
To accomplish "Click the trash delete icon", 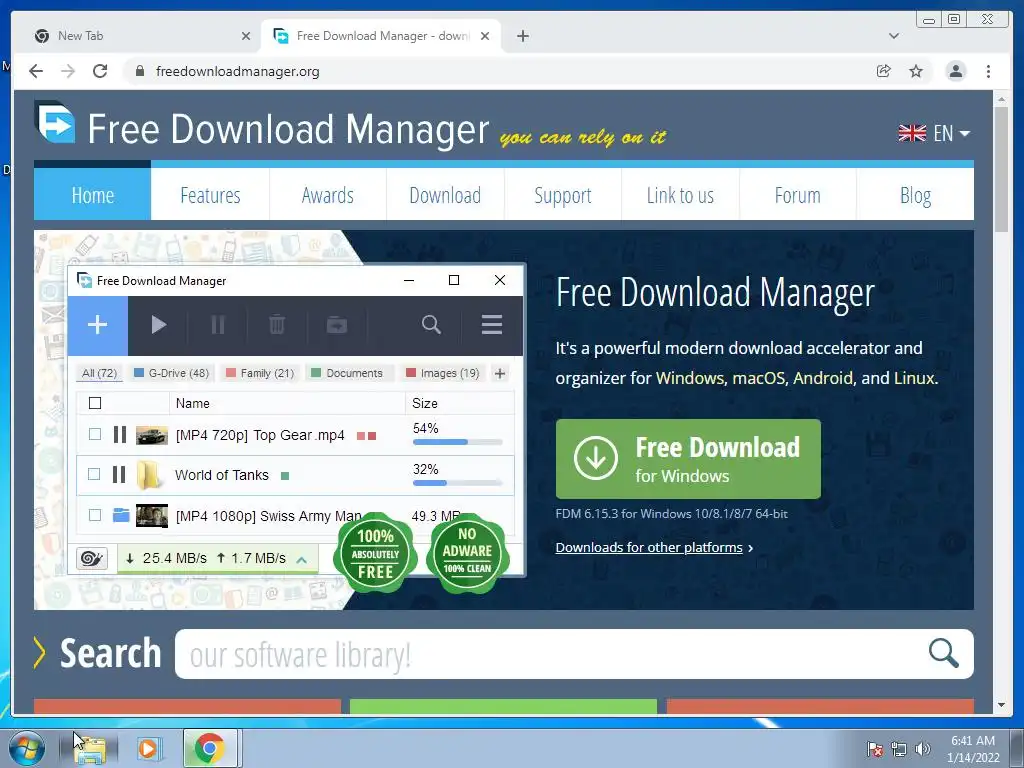I will (277, 325).
